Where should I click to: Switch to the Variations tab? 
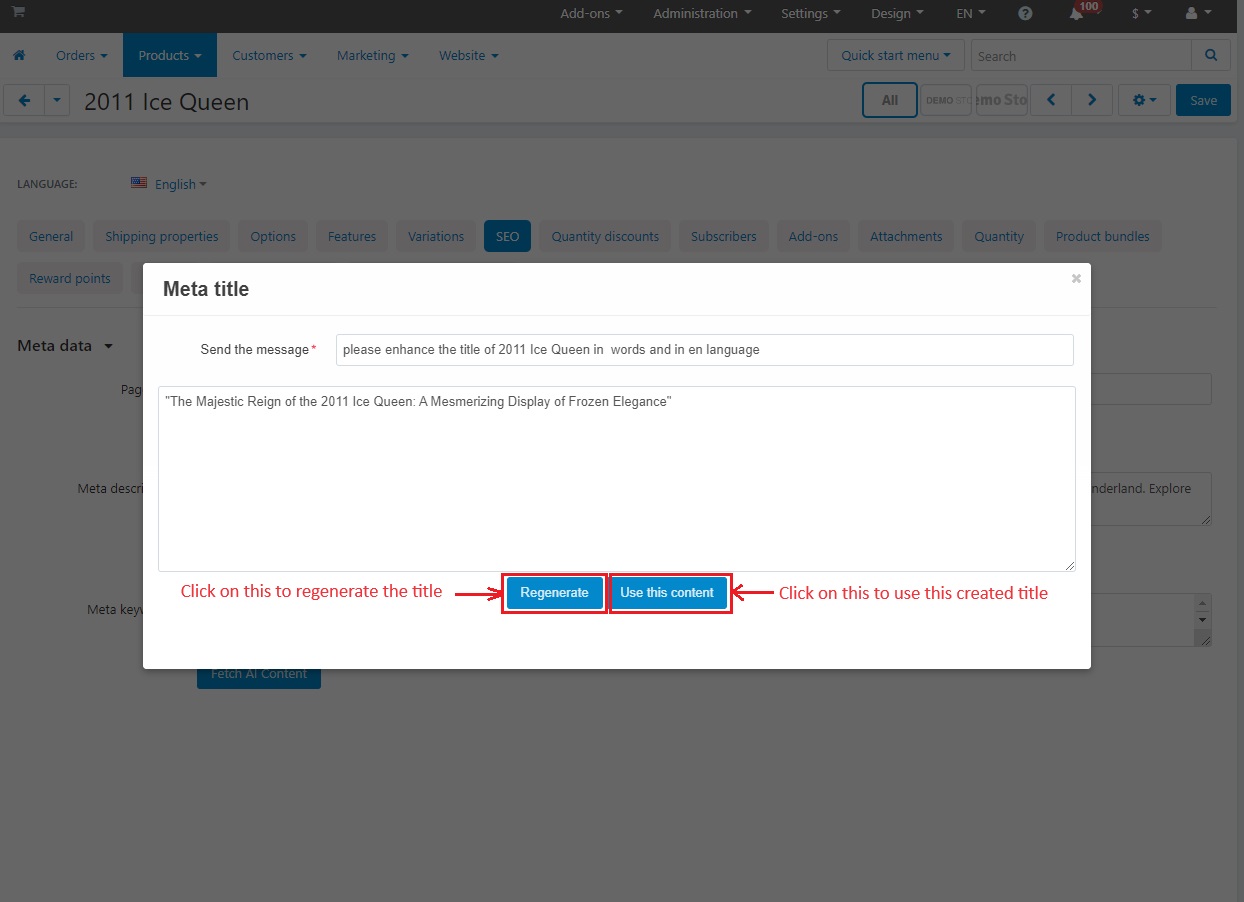click(436, 237)
